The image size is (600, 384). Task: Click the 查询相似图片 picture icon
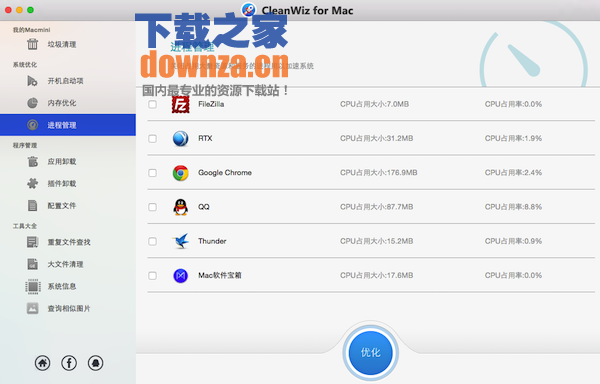pos(33,308)
